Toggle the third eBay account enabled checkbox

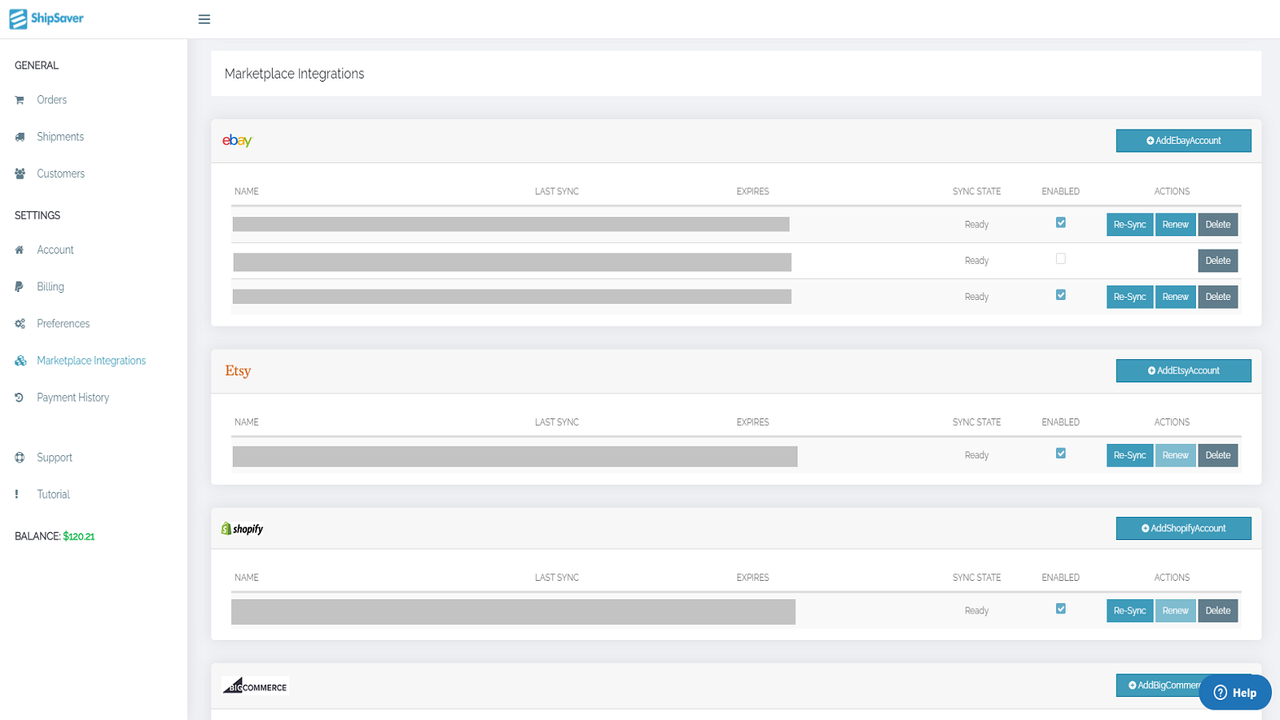click(1061, 295)
